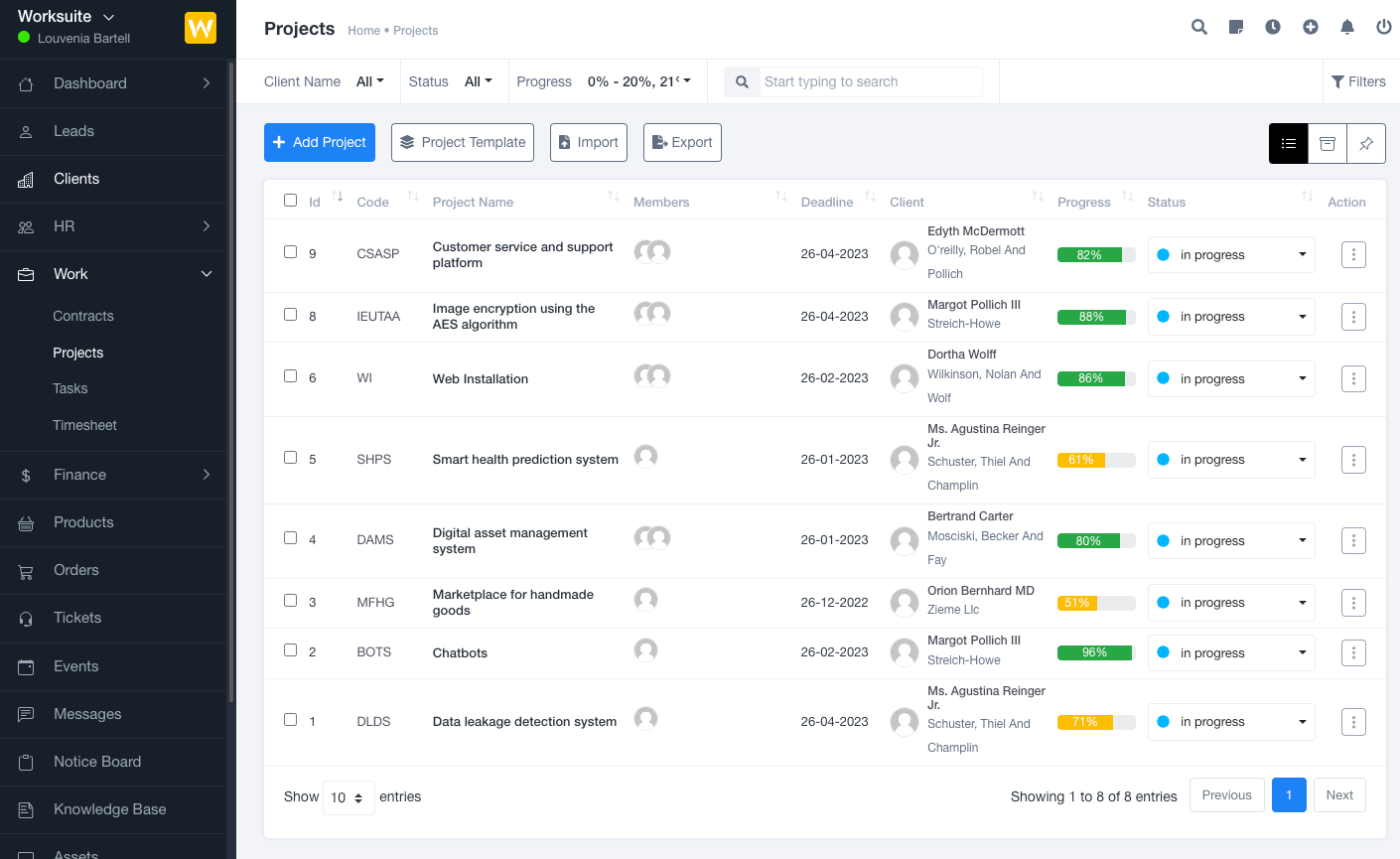Open the sticky notes icon
The image size is (1400, 859).
[1236, 27]
